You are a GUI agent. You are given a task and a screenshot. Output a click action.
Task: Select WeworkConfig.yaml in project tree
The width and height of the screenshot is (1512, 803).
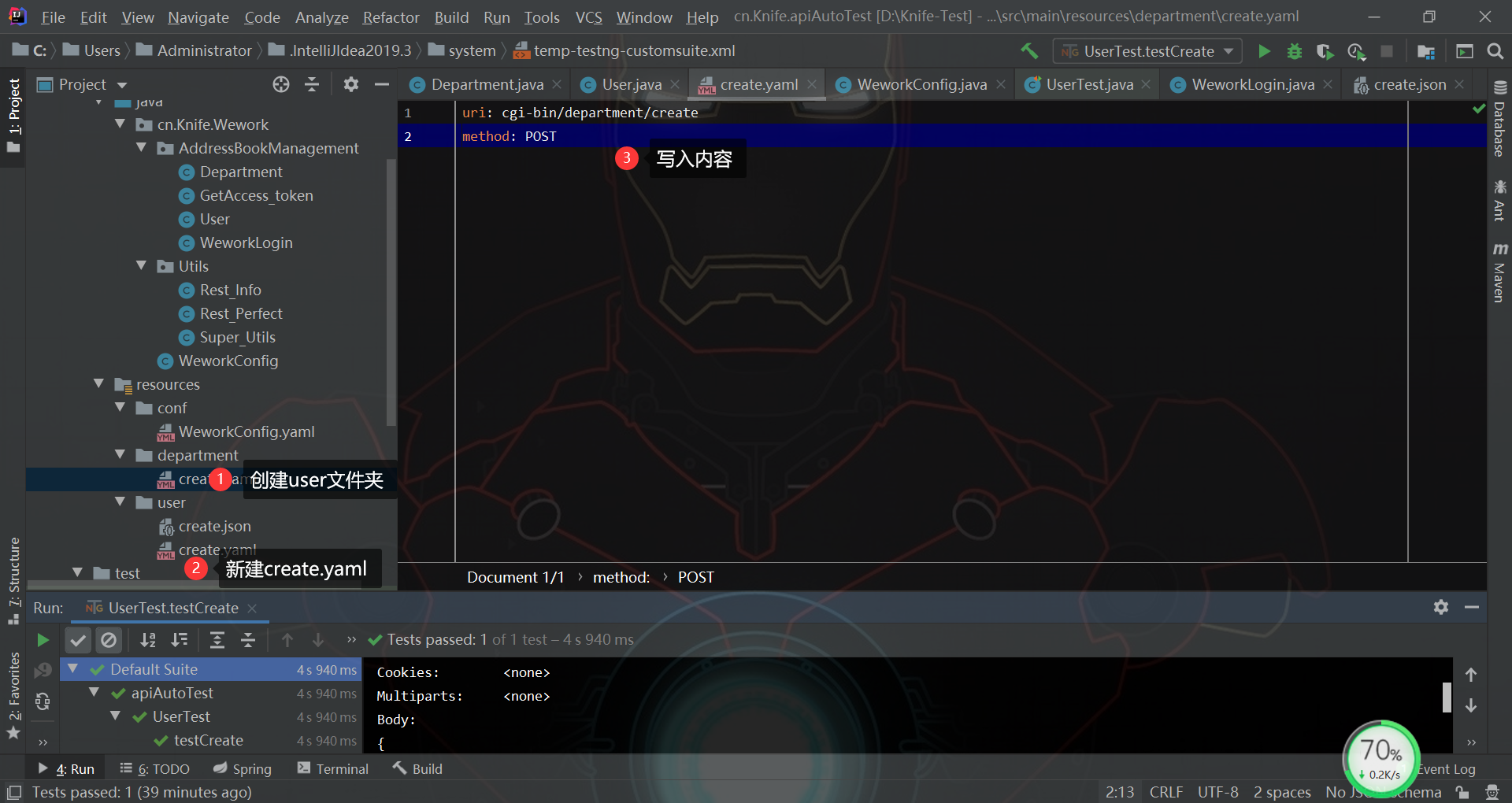246,431
